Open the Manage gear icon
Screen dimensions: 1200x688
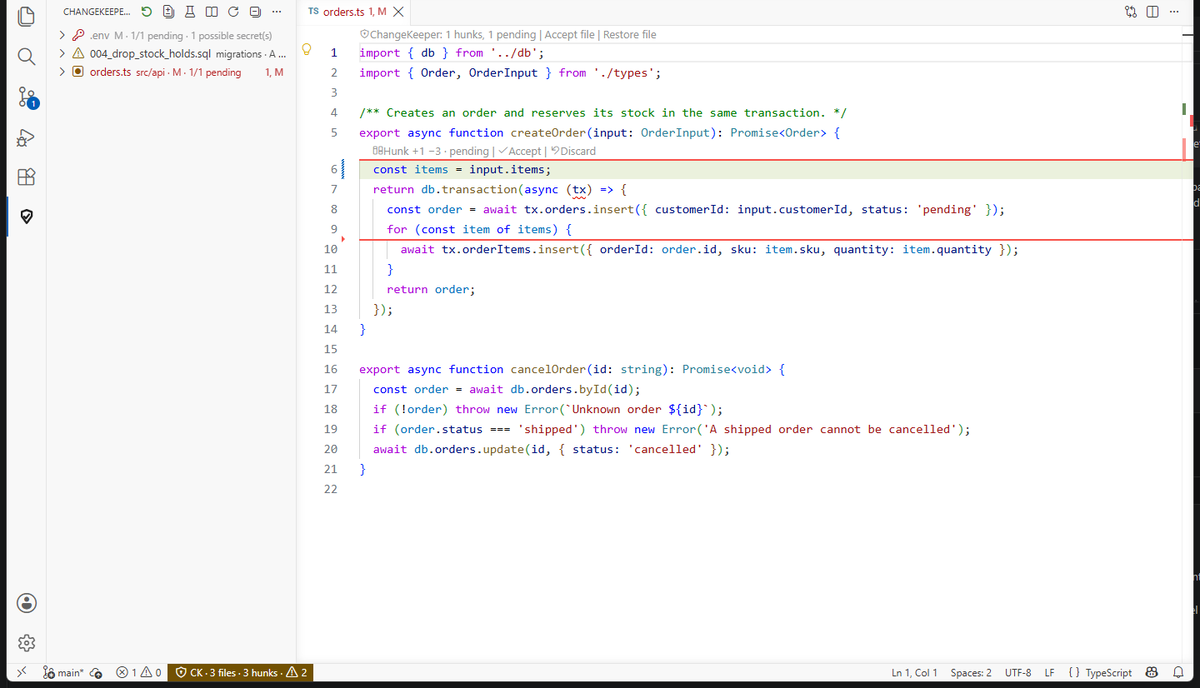28,643
